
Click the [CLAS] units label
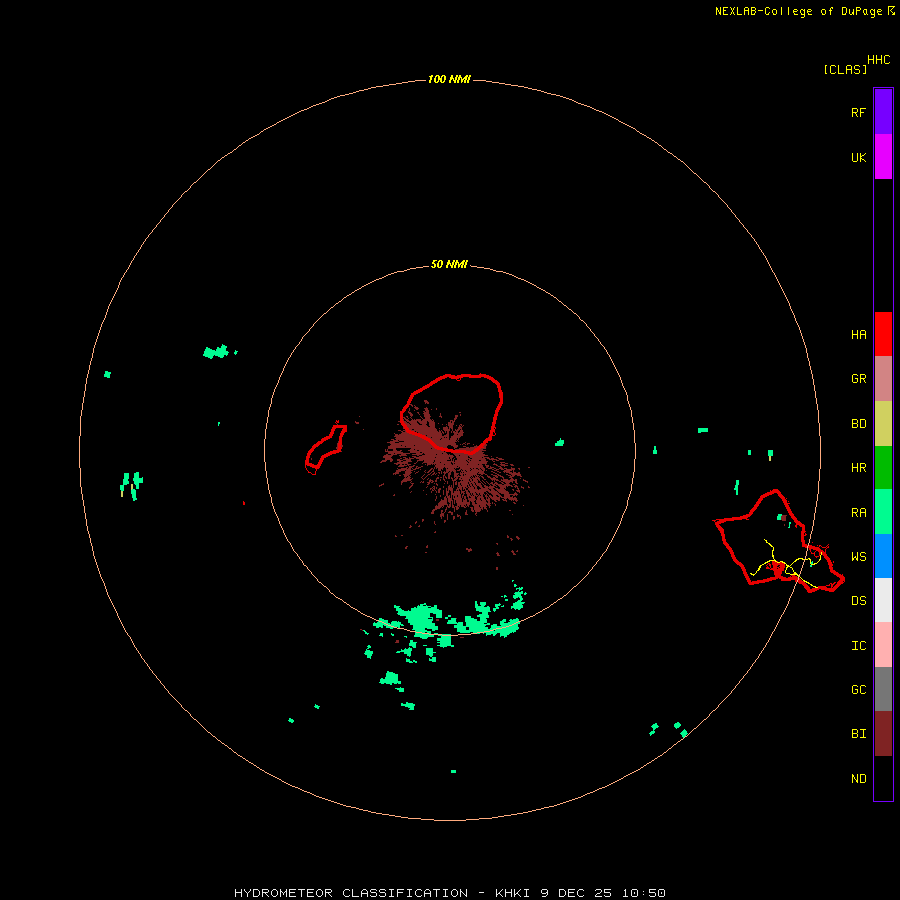point(845,69)
